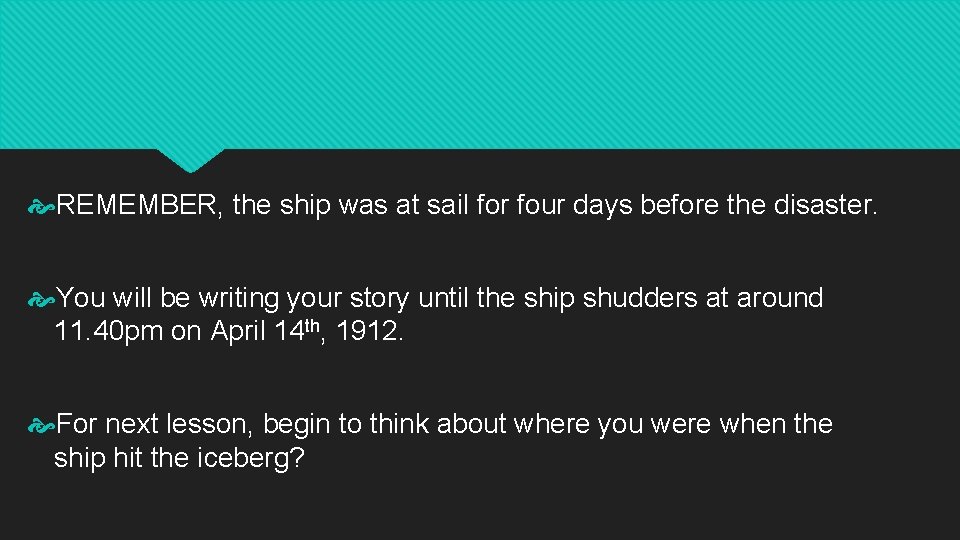The image size is (960, 540).
Task: Click the empty dark area below the last bullet
Action: point(480,507)
